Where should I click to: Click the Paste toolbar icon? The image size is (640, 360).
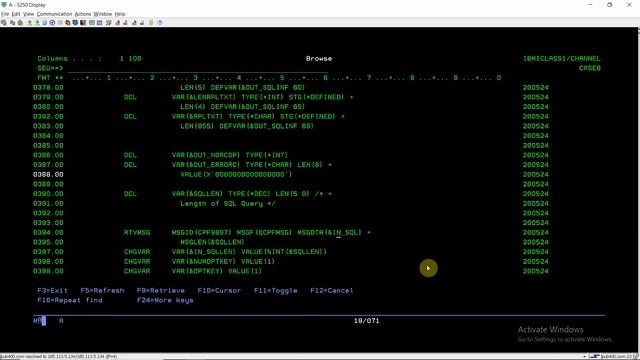(20, 23)
